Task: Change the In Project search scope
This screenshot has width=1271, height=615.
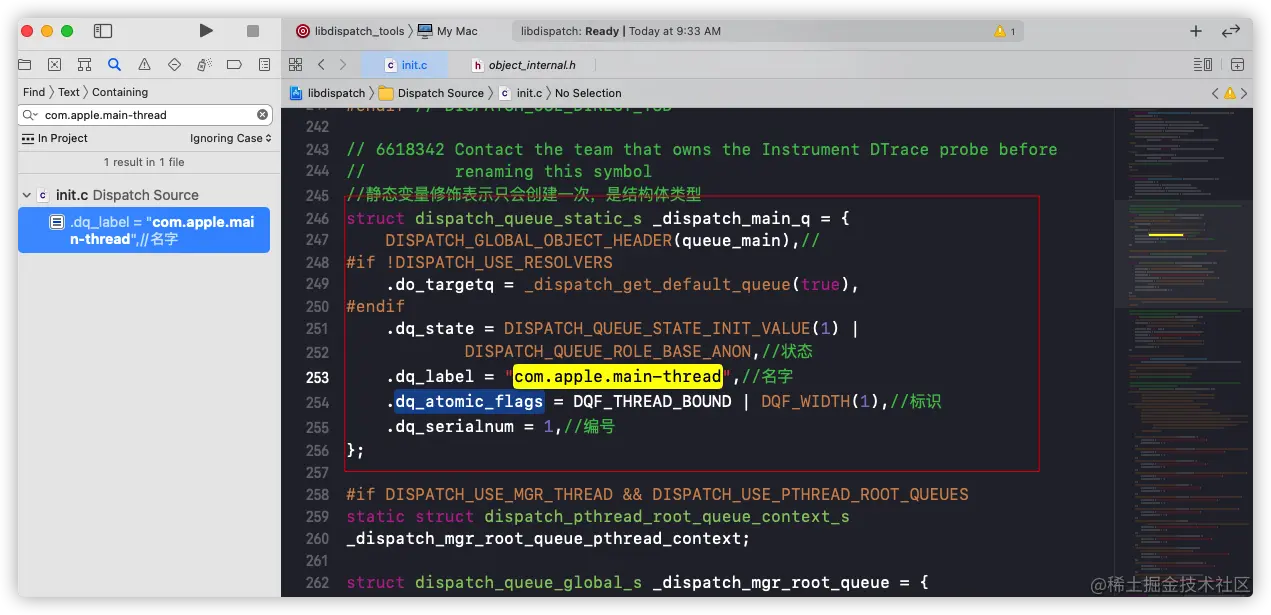Action: click(55, 138)
